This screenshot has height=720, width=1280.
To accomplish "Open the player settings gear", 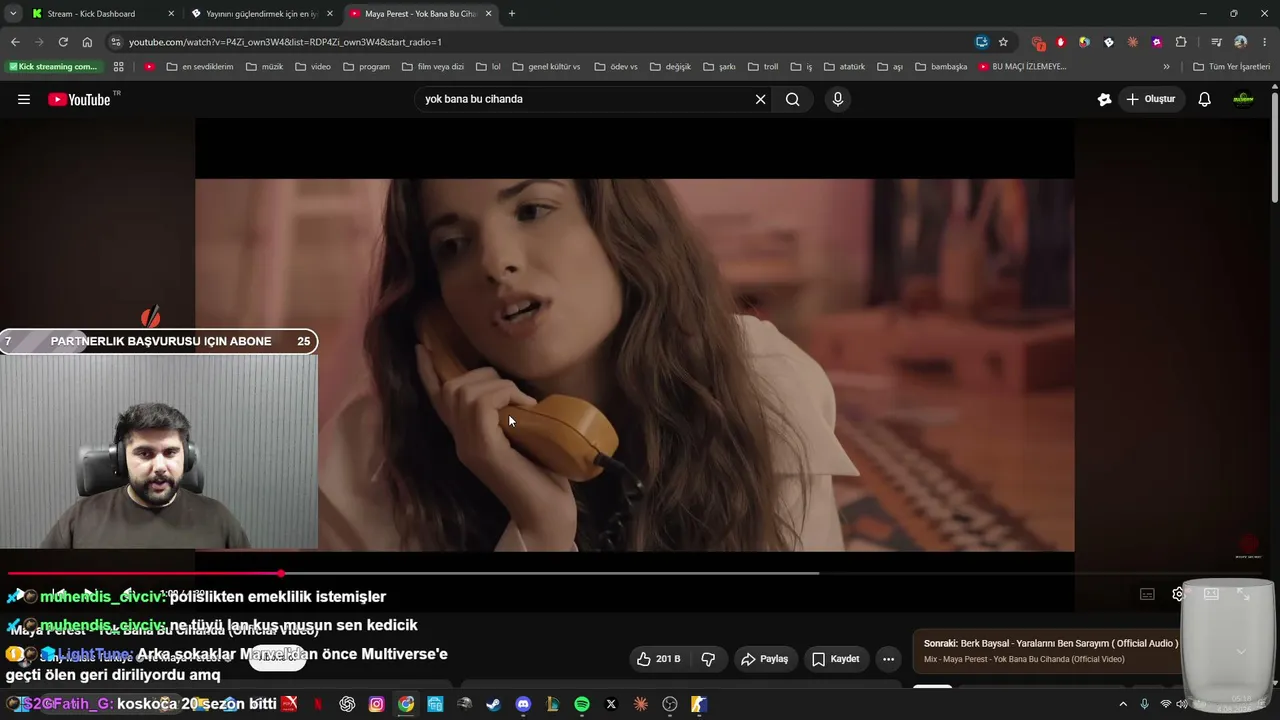I will (1178, 594).
